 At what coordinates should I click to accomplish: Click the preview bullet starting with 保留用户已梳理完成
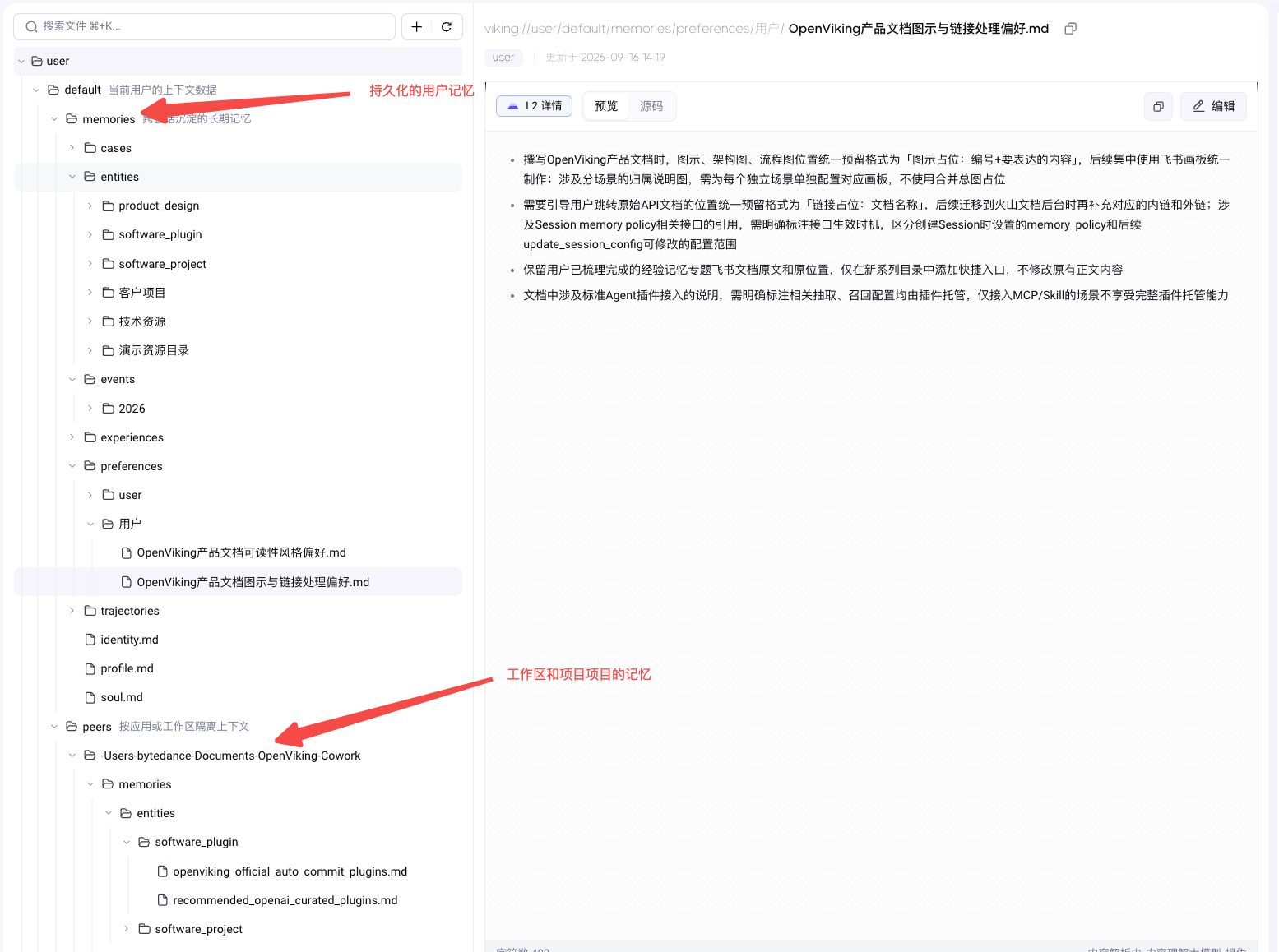point(823,270)
